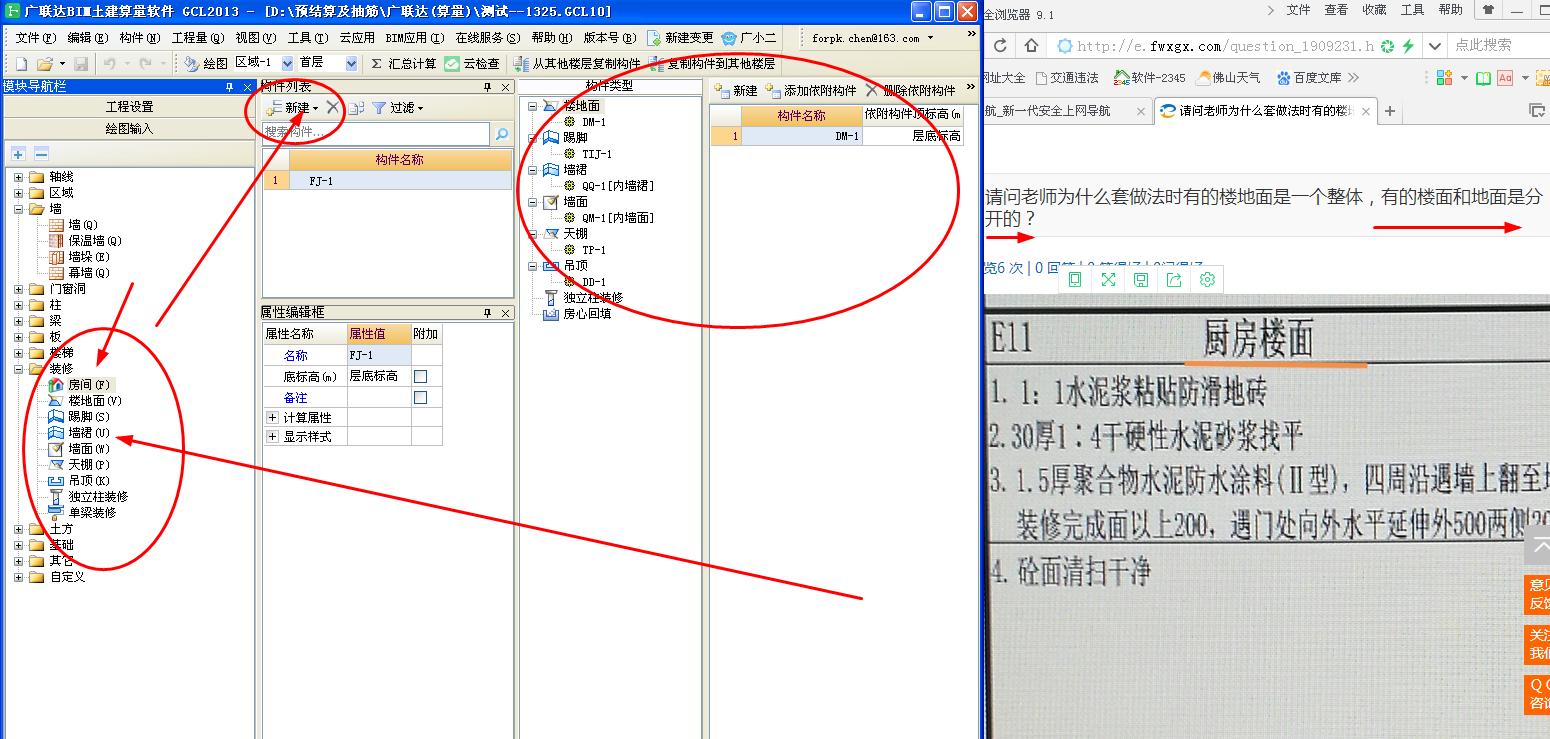Viewport: 1550px width, 739px height.
Task: Click 复制构件到其他楼层 toolbar button
Action: click(x=712, y=63)
